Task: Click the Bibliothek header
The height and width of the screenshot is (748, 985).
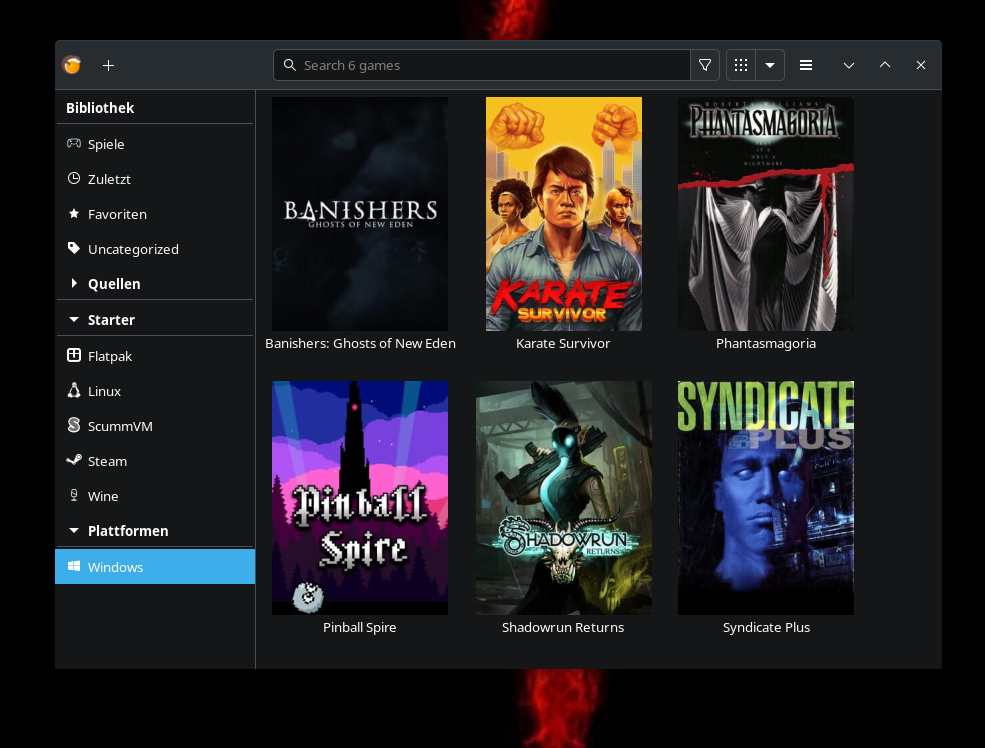Action: click(100, 108)
